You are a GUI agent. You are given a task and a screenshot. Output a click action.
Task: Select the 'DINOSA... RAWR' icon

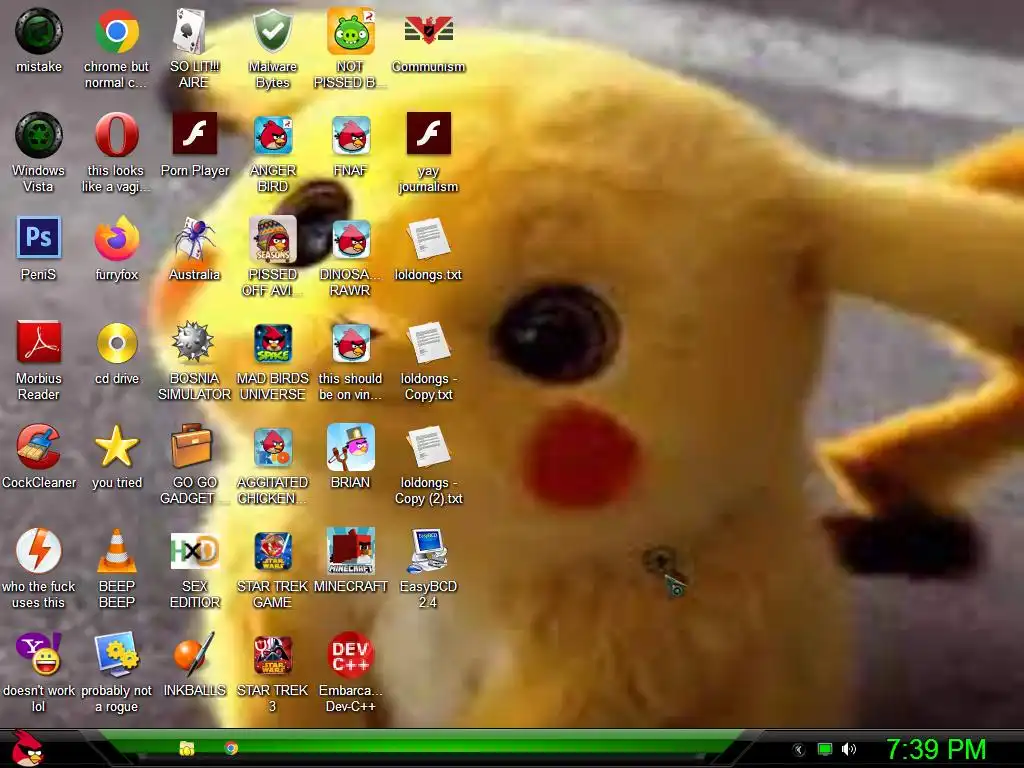(350, 239)
